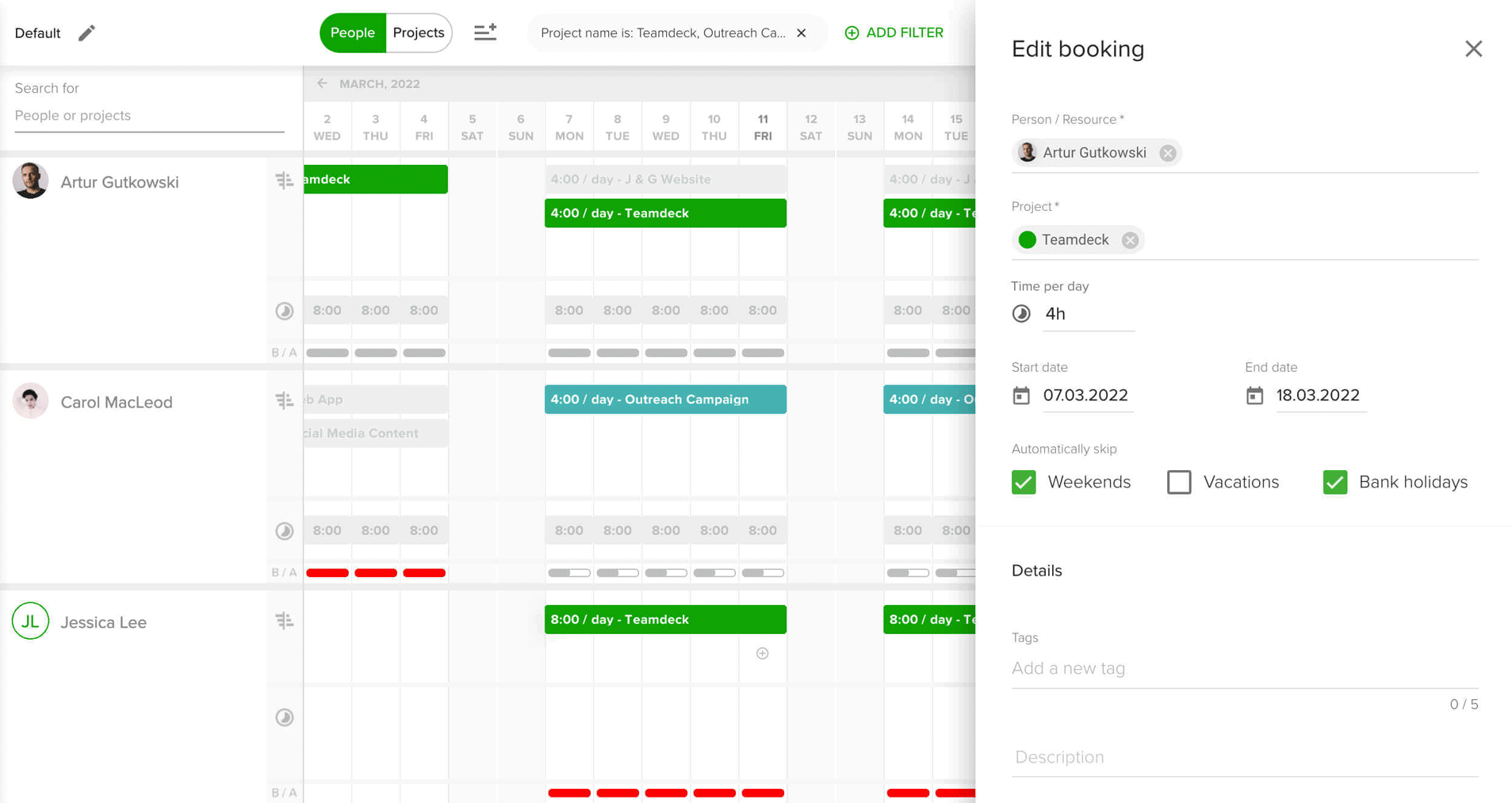Screen dimensions: 1512x803
Task: Close the Edit booking panel
Action: click(x=1473, y=49)
